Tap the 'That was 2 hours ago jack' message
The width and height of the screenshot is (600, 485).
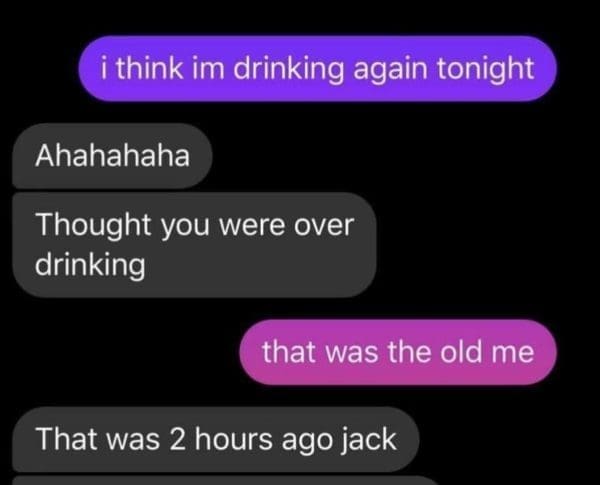click(216, 439)
